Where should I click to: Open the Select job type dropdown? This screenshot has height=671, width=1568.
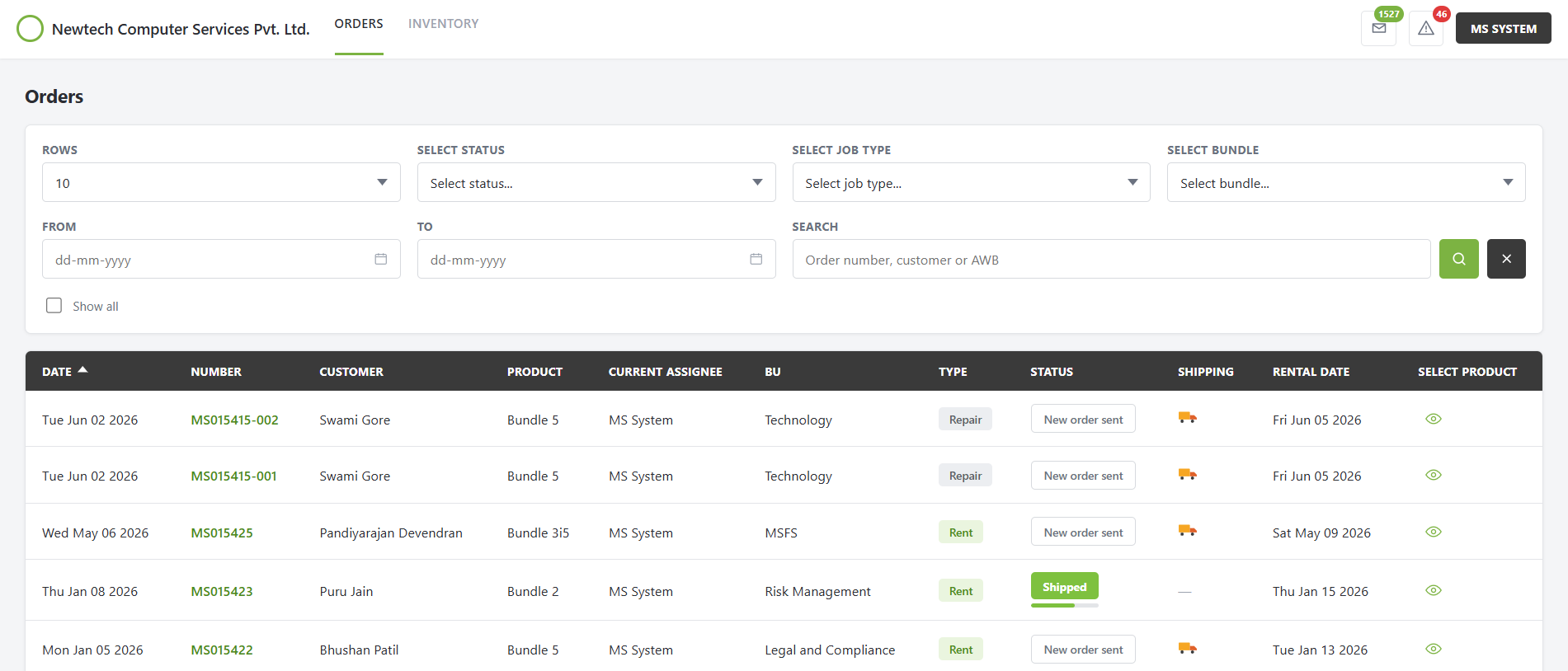pyautogui.click(x=971, y=182)
